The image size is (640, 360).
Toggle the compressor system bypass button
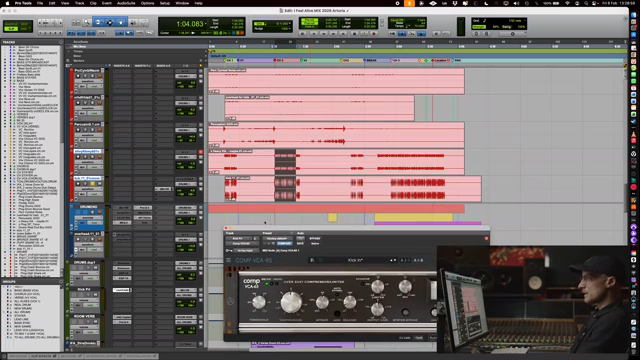click(x=405, y=312)
